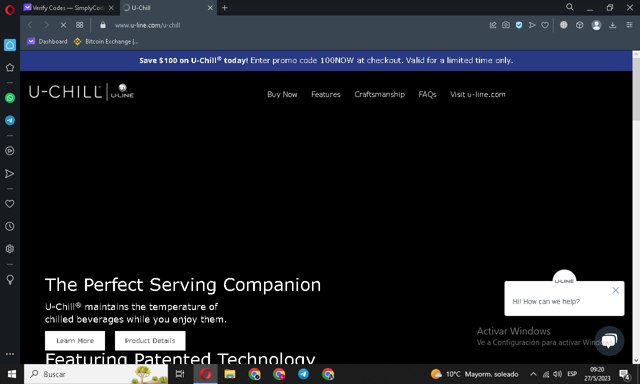Open the volume control in system tray
The height and width of the screenshot is (384, 640).
click(558, 374)
